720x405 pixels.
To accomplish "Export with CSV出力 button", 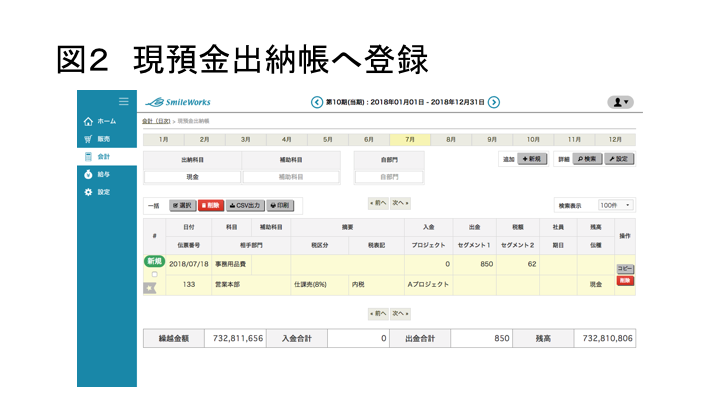I will pyautogui.click(x=245, y=206).
